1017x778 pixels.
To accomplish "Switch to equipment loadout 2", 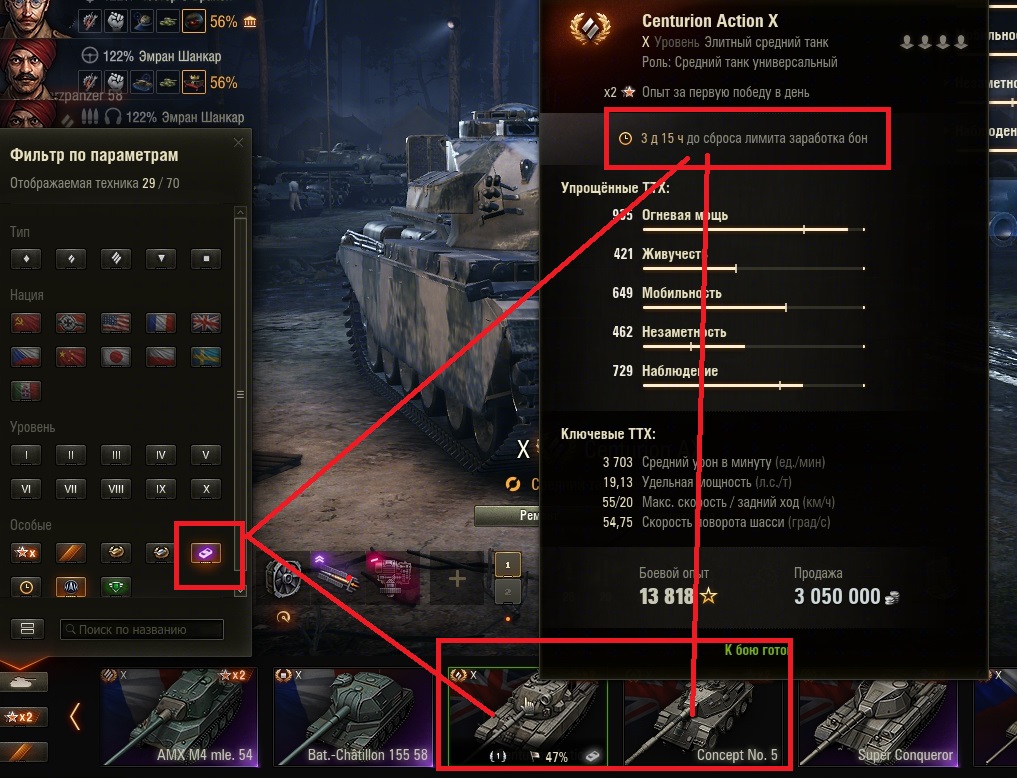I will tap(507, 591).
